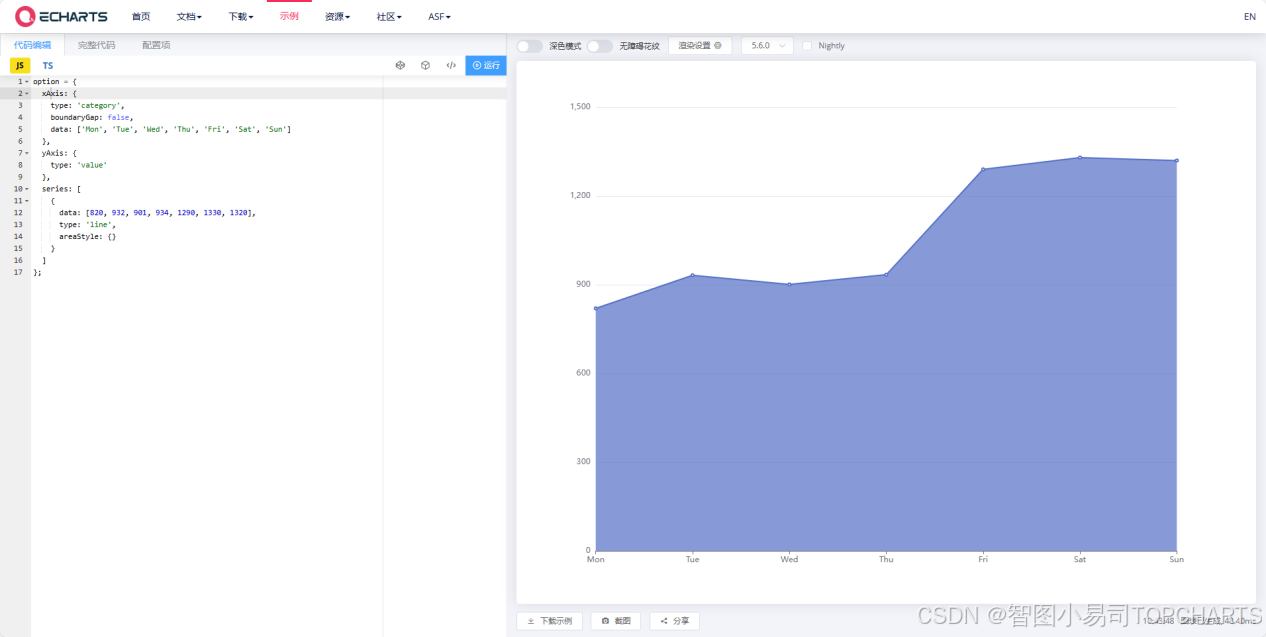1266x637 pixels.
Task: Switch editor language to TS
Action: click(48, 65)
